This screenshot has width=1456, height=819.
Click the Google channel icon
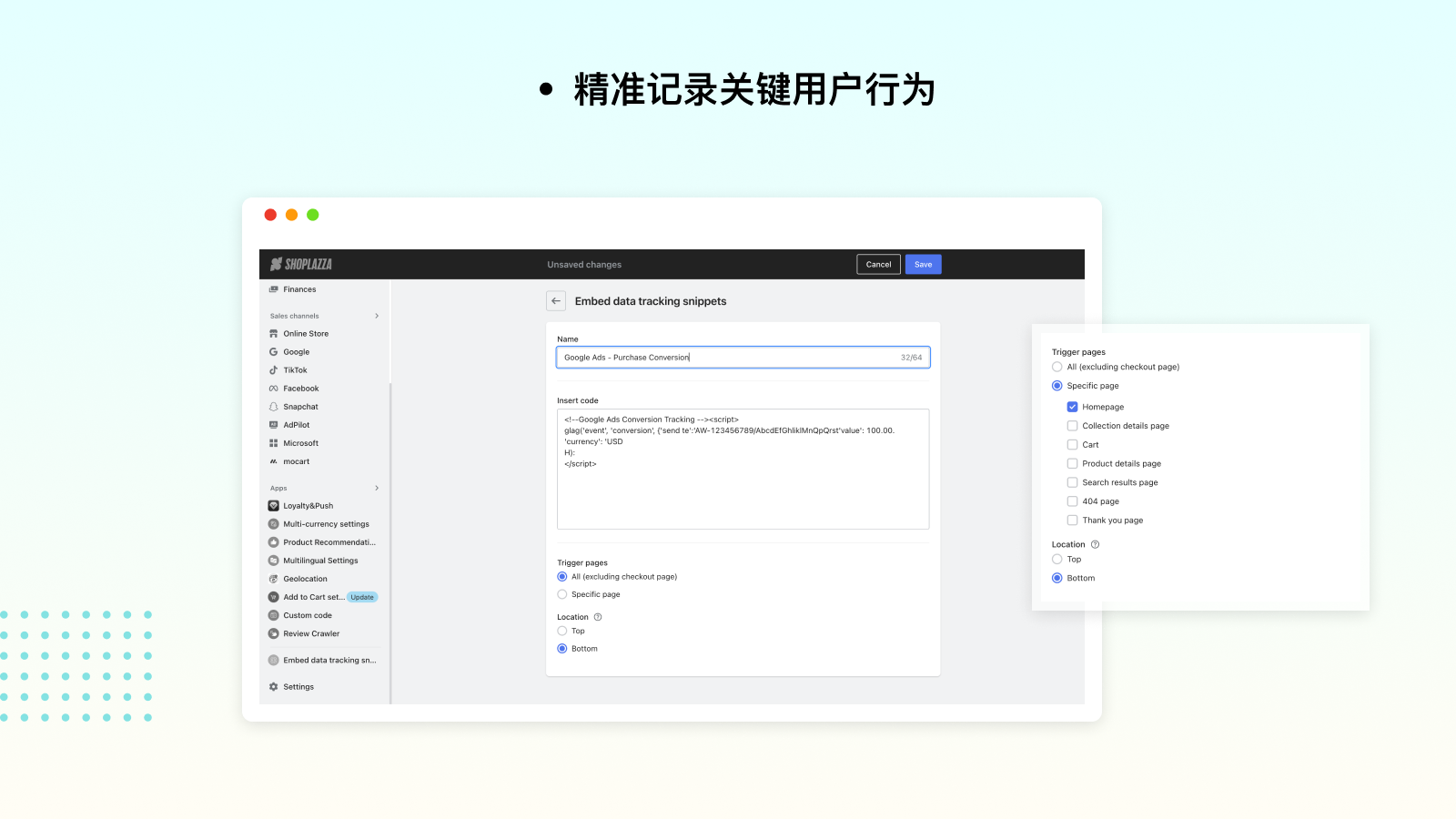coord(273,352)
